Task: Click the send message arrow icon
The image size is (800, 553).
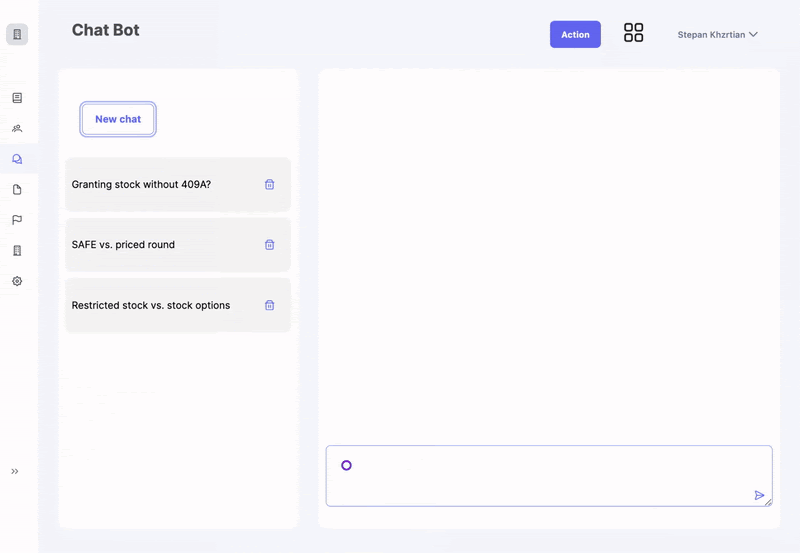Action: (759, 495)
